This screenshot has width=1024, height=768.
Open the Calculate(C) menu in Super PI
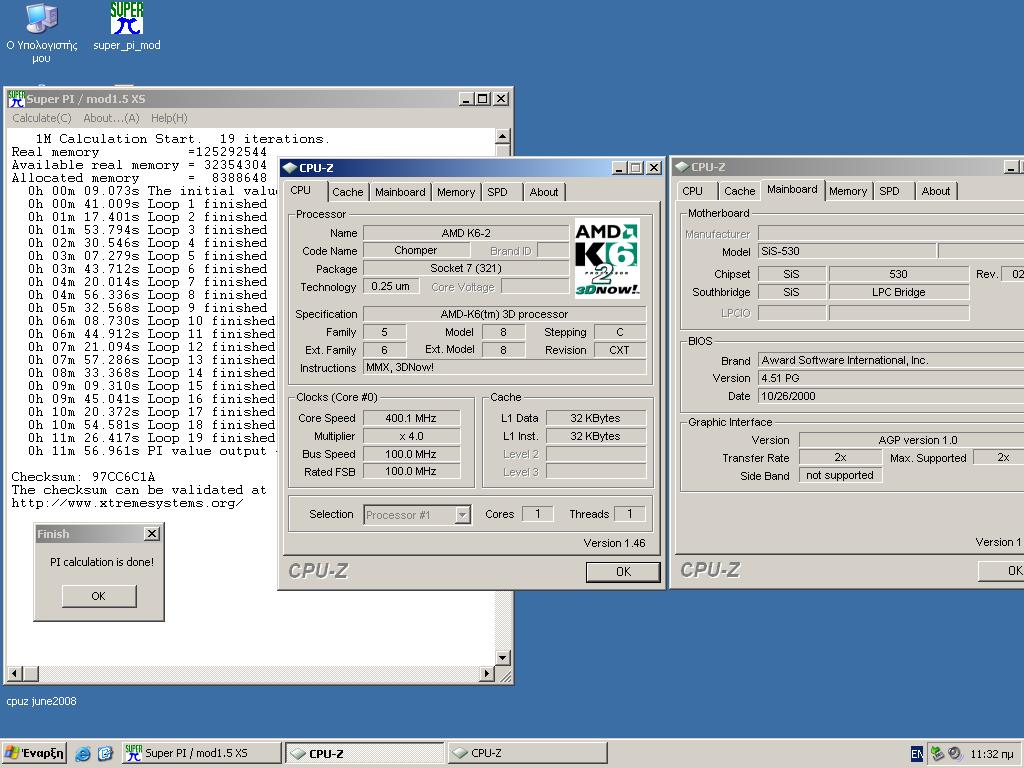[42, 118]
